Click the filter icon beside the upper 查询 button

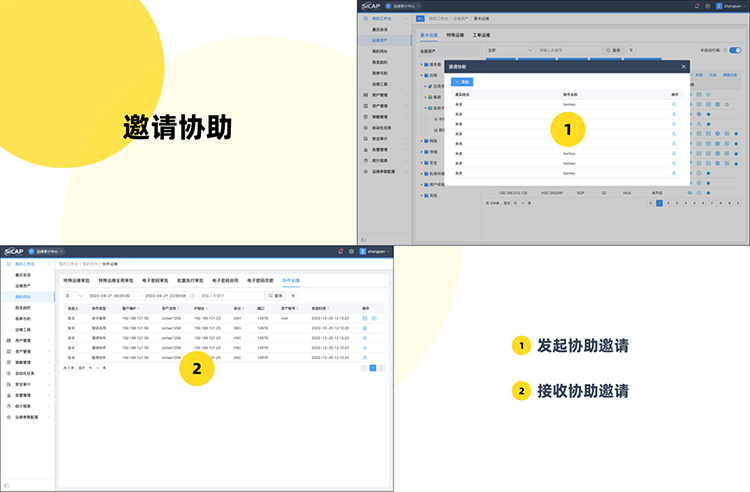click(630, 48)
